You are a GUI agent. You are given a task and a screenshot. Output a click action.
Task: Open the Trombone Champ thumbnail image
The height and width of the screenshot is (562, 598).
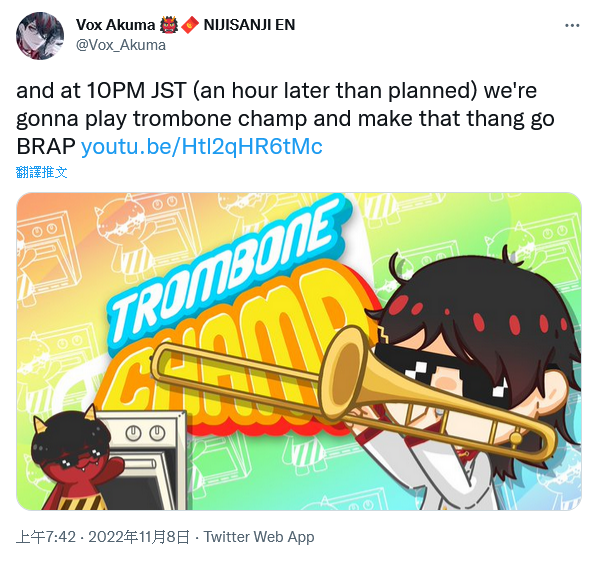click(299, 351)
